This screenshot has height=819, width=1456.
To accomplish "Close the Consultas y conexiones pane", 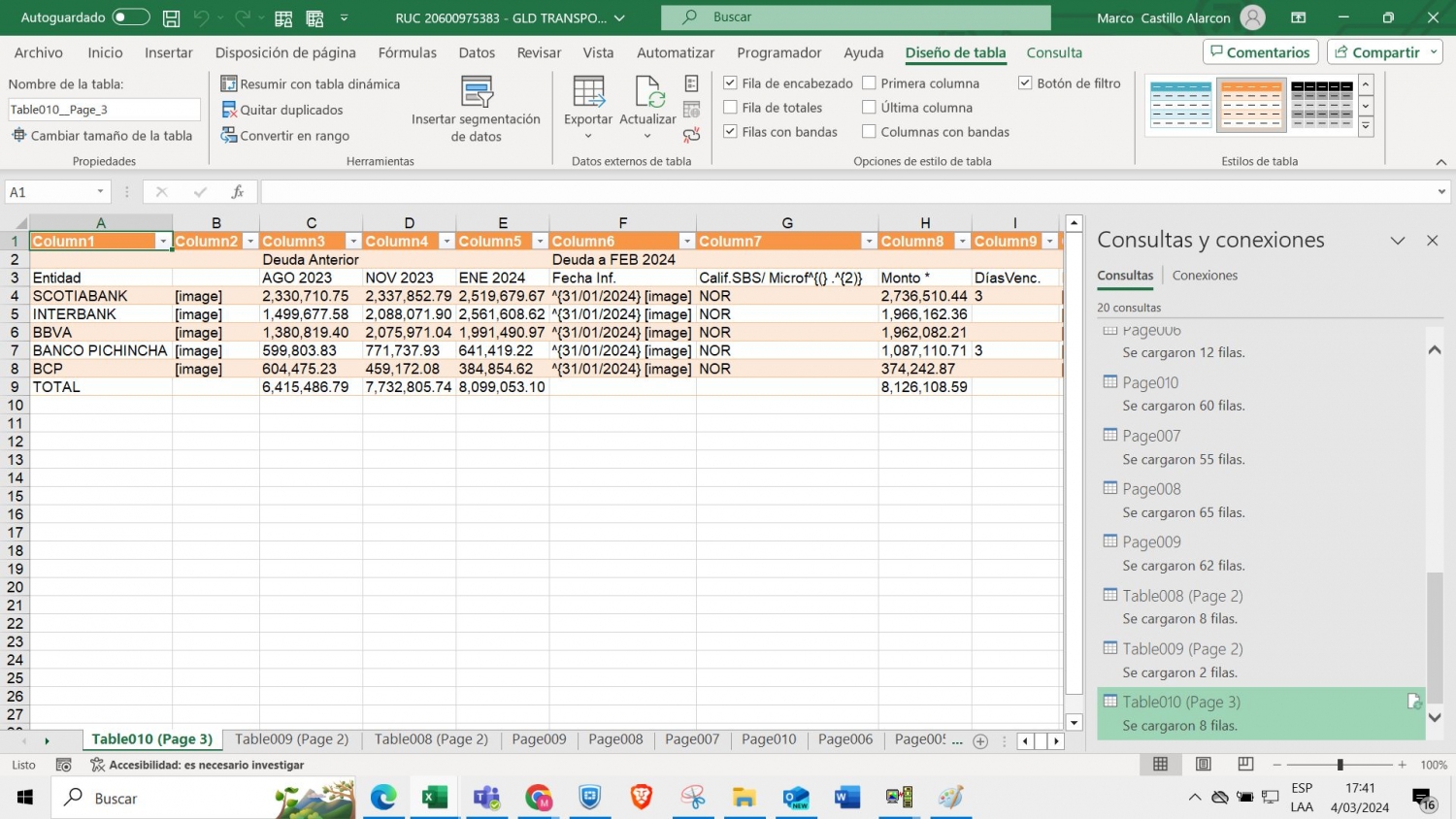I will [x=1433, y=241].
